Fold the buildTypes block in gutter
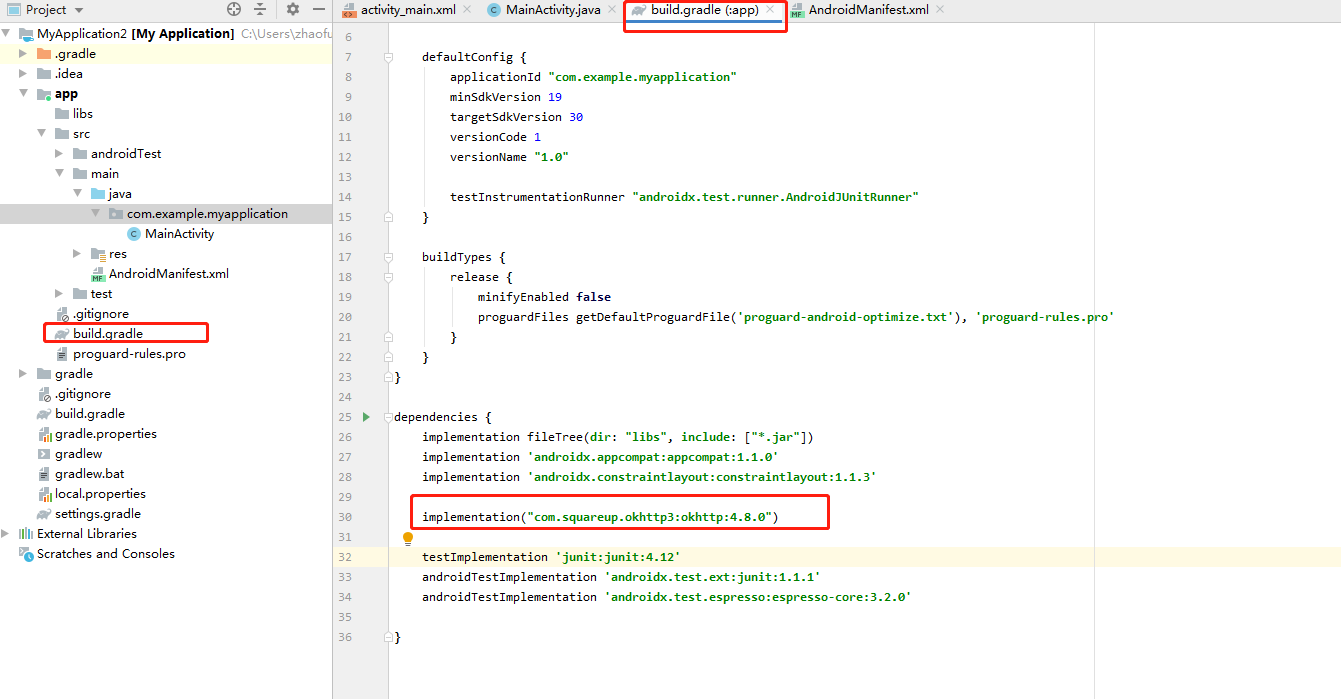This screenshot has height=699, width=1341. 389,257
